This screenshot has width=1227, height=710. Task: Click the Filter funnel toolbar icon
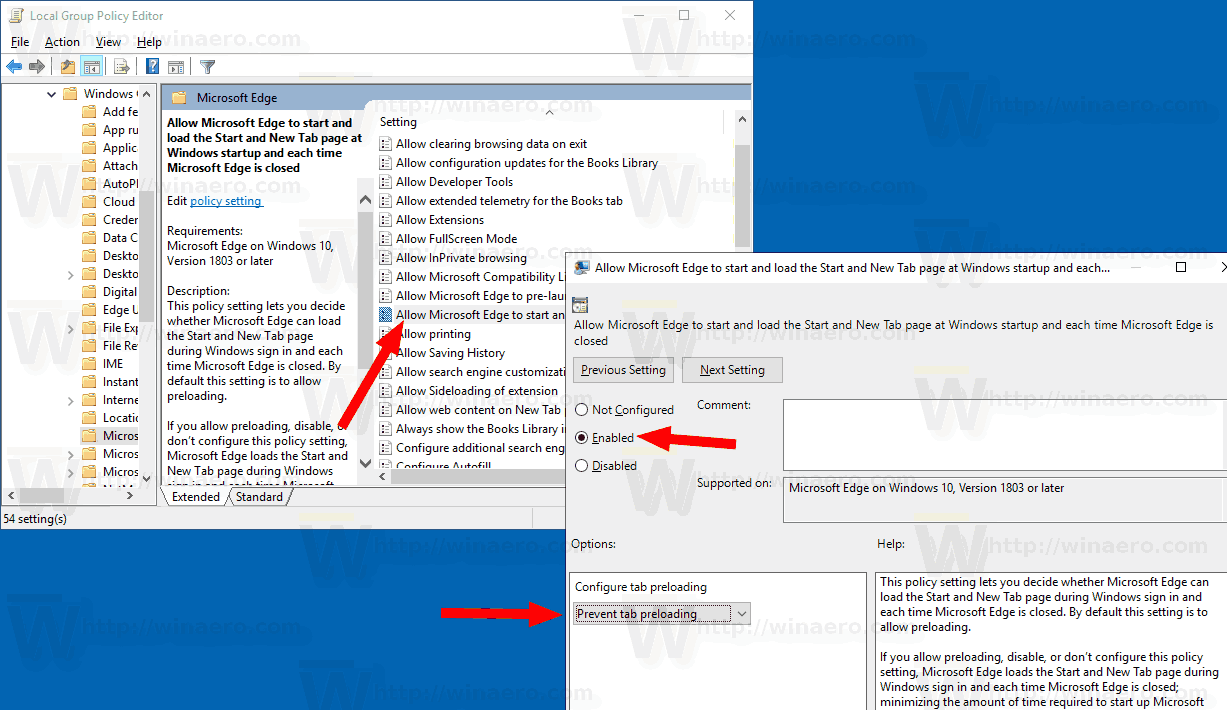click(207, 67)
